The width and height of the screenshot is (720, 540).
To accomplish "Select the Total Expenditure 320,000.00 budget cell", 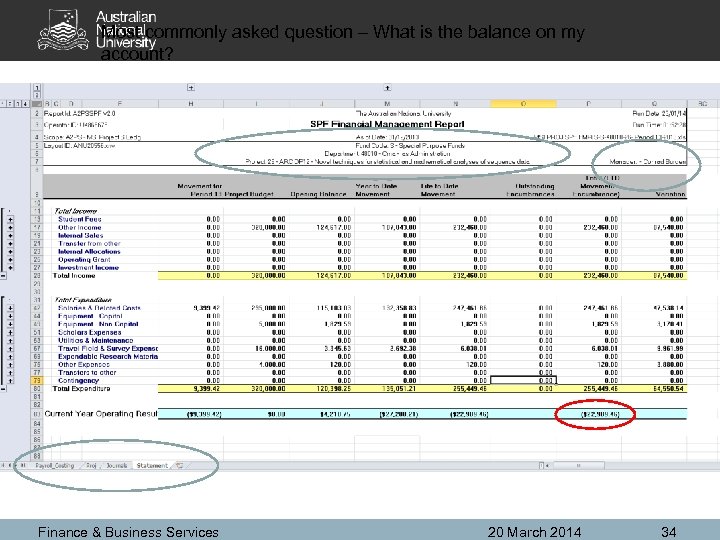I will pyautogui.click(x=256, y=389).
